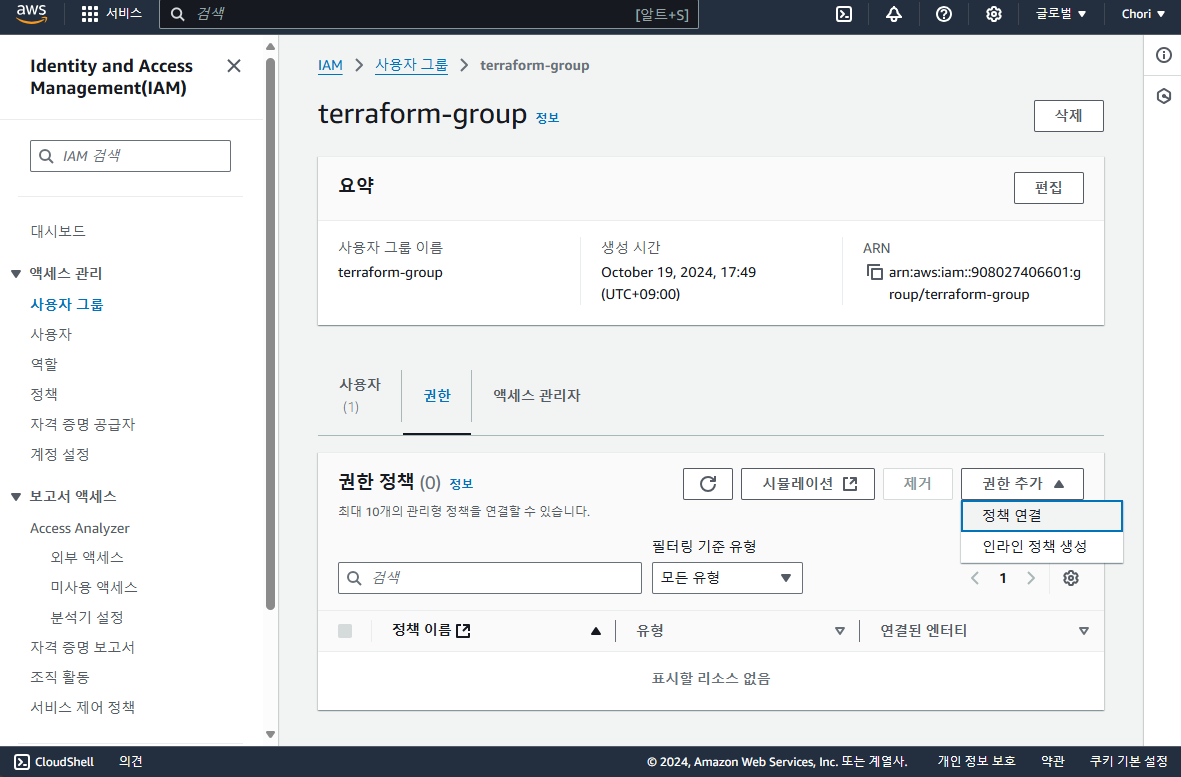This screenshot has width=1181, height=777.
Task: Switch to the 사용자 tab
Action: click(x=360, y=395)
